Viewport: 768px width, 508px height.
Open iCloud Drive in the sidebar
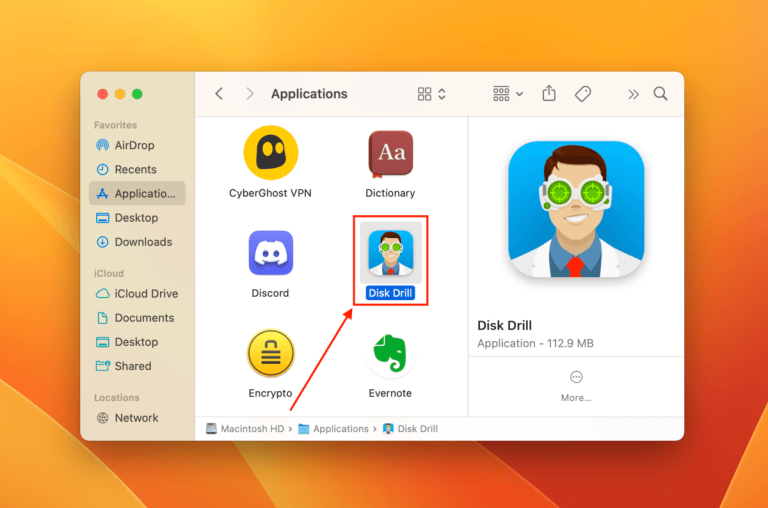146,294
